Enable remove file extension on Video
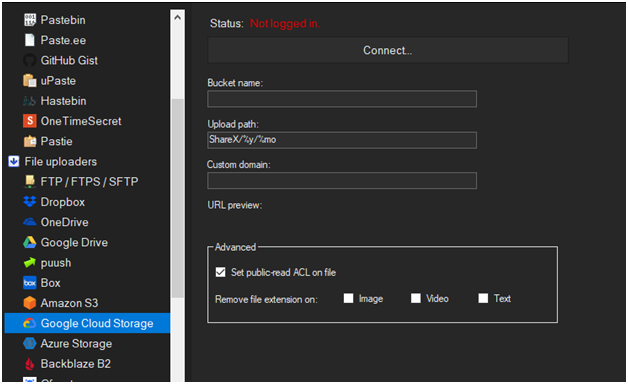 coord(416,298)
